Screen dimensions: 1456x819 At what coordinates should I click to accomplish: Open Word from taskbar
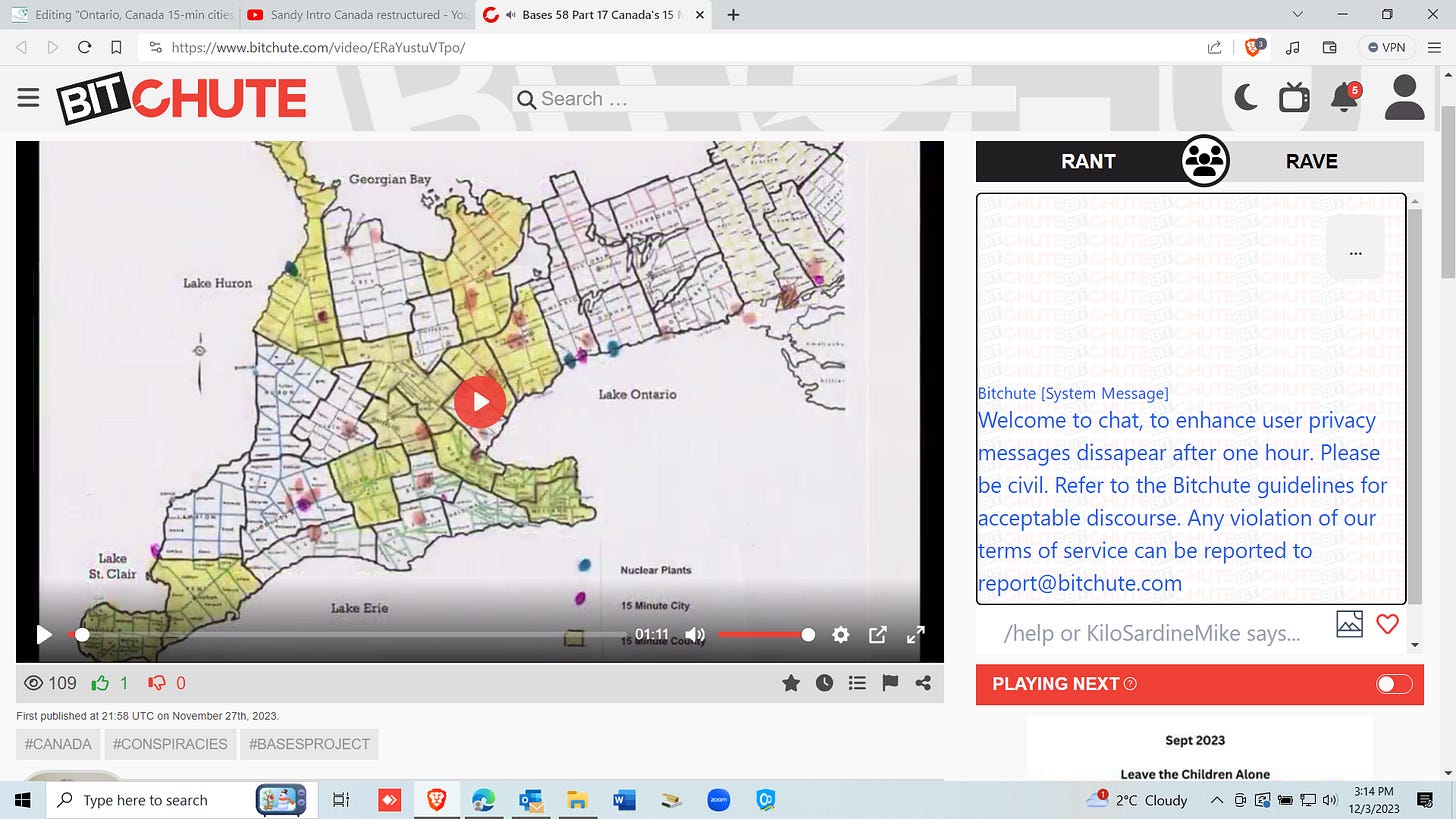[624, 800]
